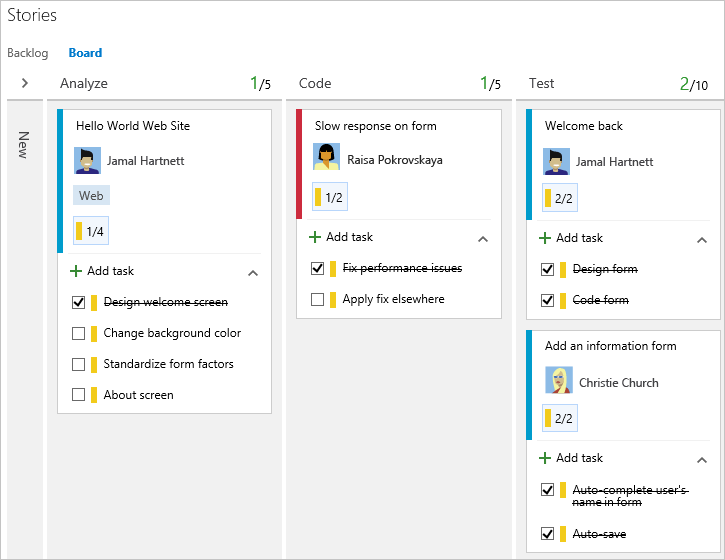Click Code 1/5 WIP count
Viewport: 725px width, 560px height.
tap(490, 84)
